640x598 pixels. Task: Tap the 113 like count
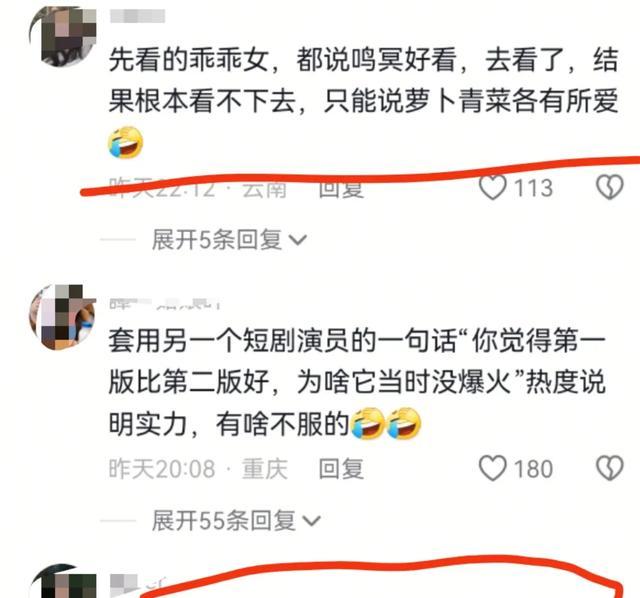(533, 188)
